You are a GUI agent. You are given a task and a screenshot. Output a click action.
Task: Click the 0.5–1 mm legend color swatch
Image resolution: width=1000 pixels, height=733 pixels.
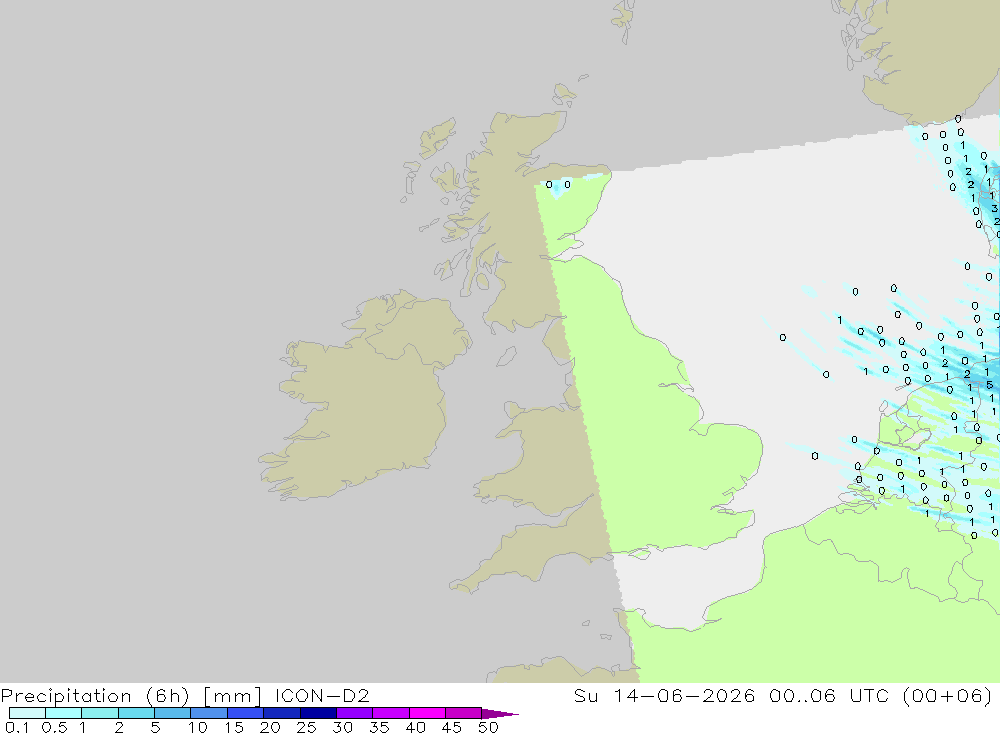pyautogui.click(x=64, y=713)
